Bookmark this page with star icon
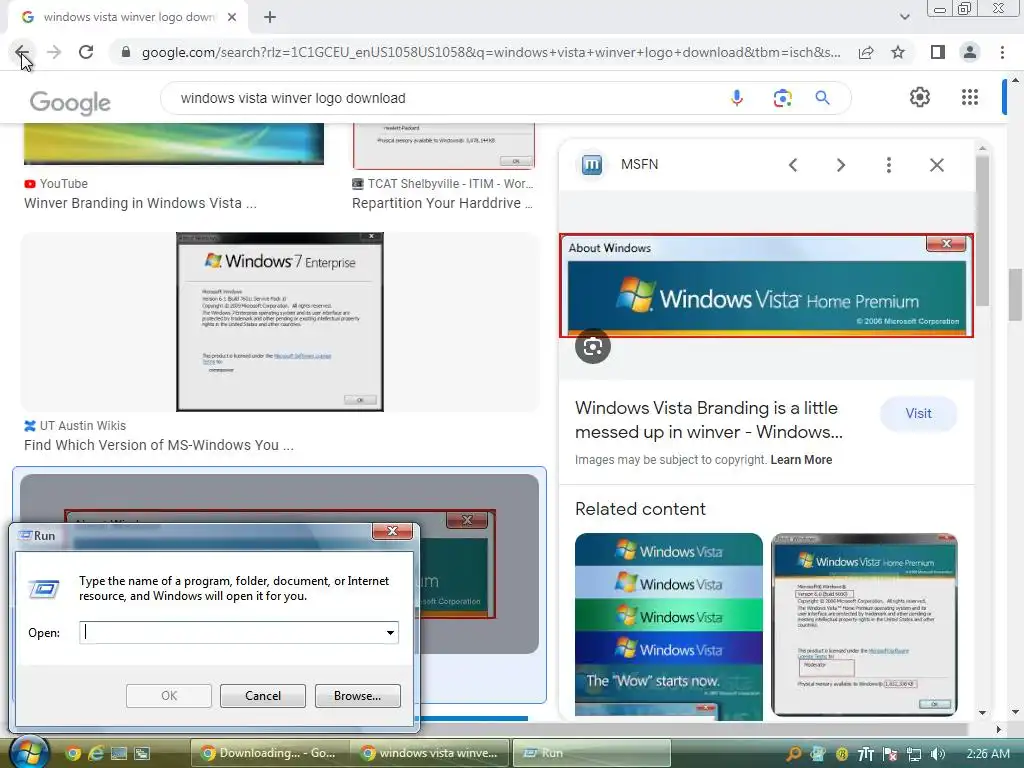This screenshot has width=1024, height=768. click(x=898, y=52)
